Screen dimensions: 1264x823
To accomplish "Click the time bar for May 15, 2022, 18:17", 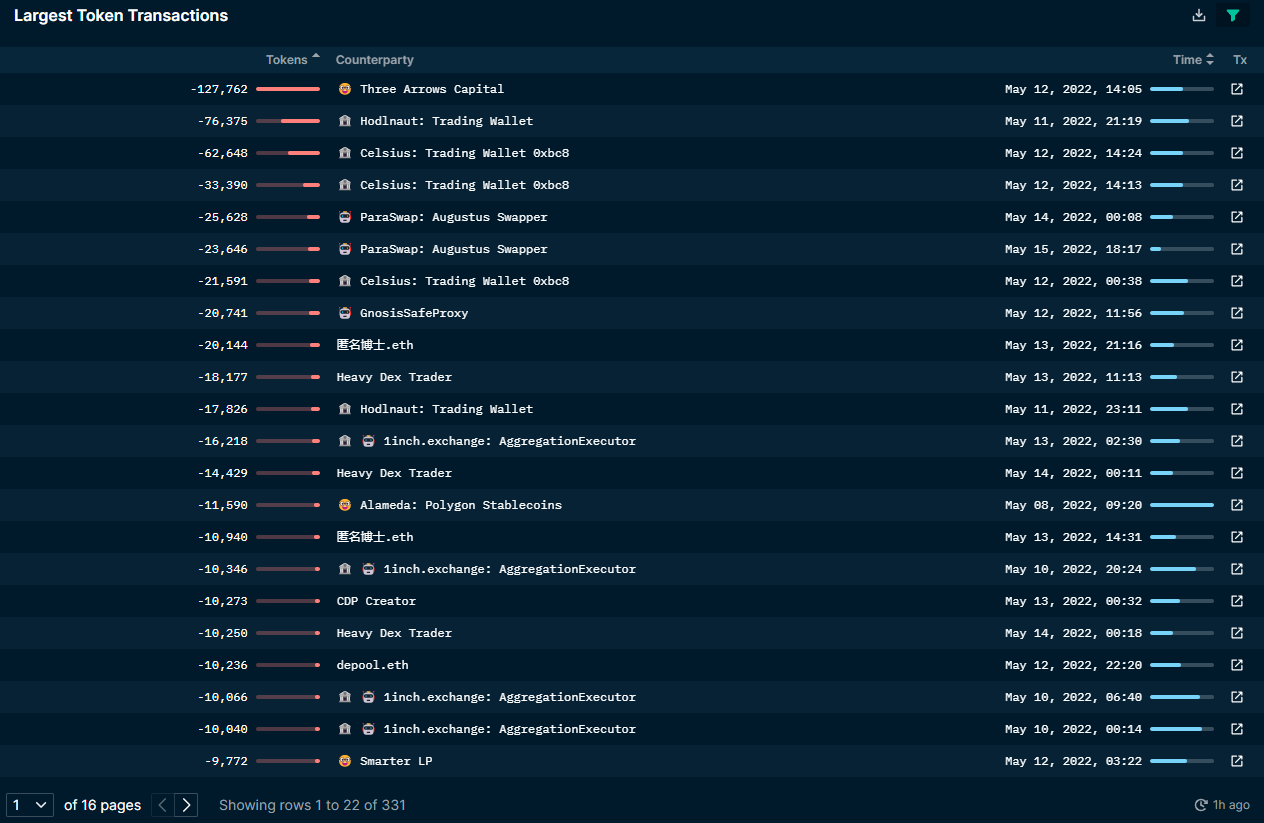I will tap(1182, 249).
